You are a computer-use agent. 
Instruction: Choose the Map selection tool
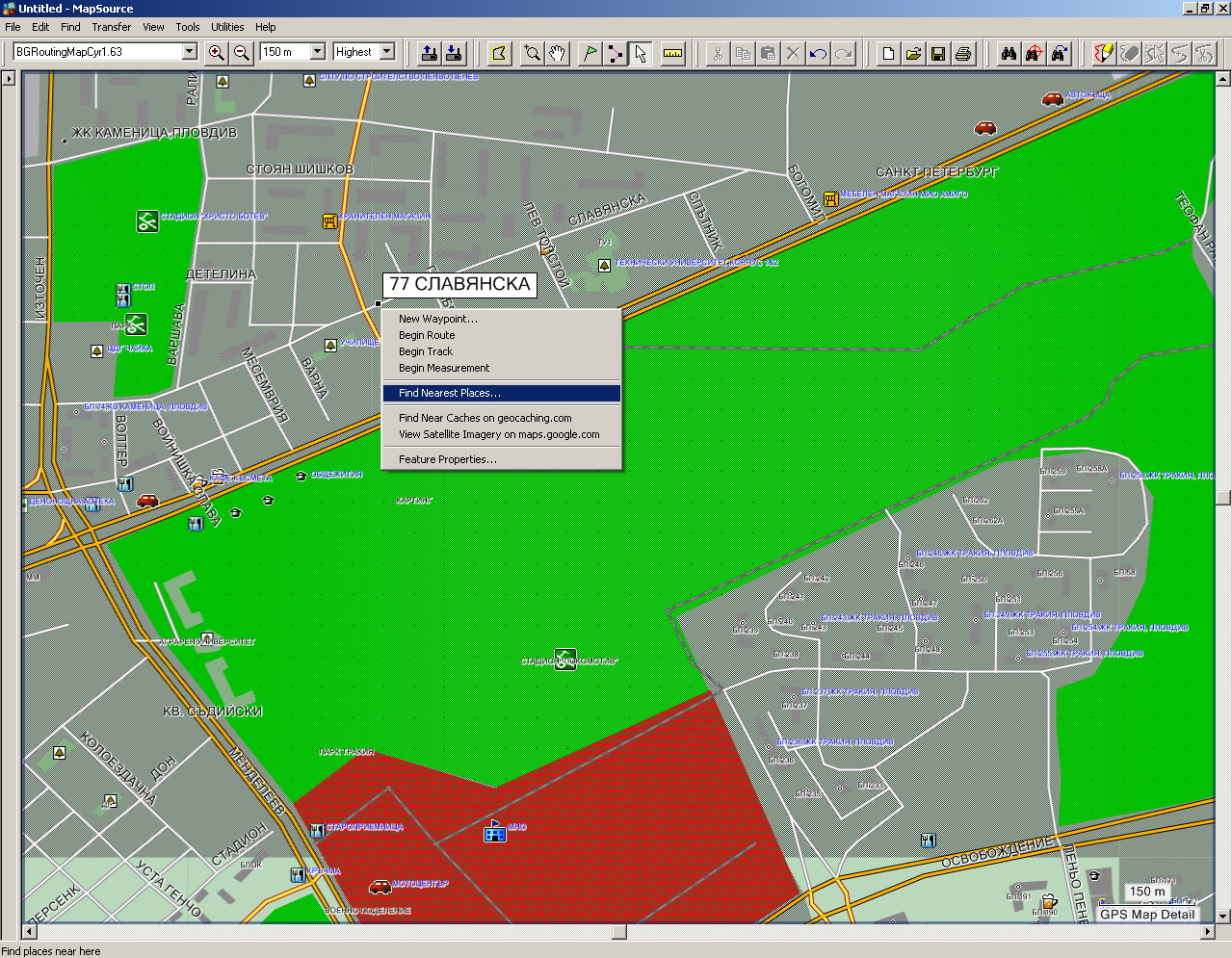pos(499,53)
